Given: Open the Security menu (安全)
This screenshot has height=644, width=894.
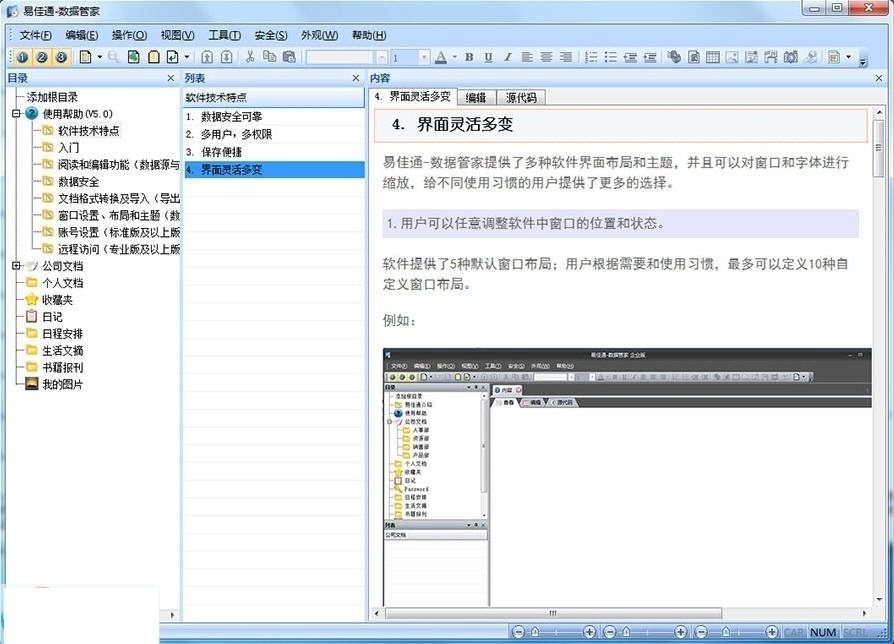Looking at the screenshot, I should coord(271,35).
